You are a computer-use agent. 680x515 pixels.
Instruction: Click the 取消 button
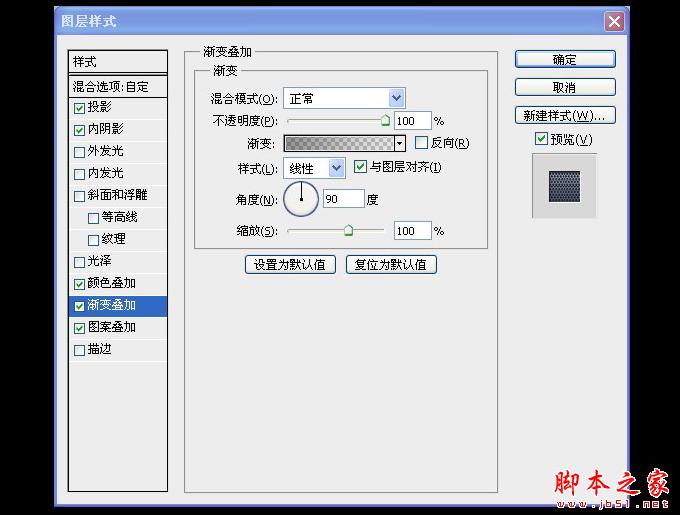[x=565, y=88]
